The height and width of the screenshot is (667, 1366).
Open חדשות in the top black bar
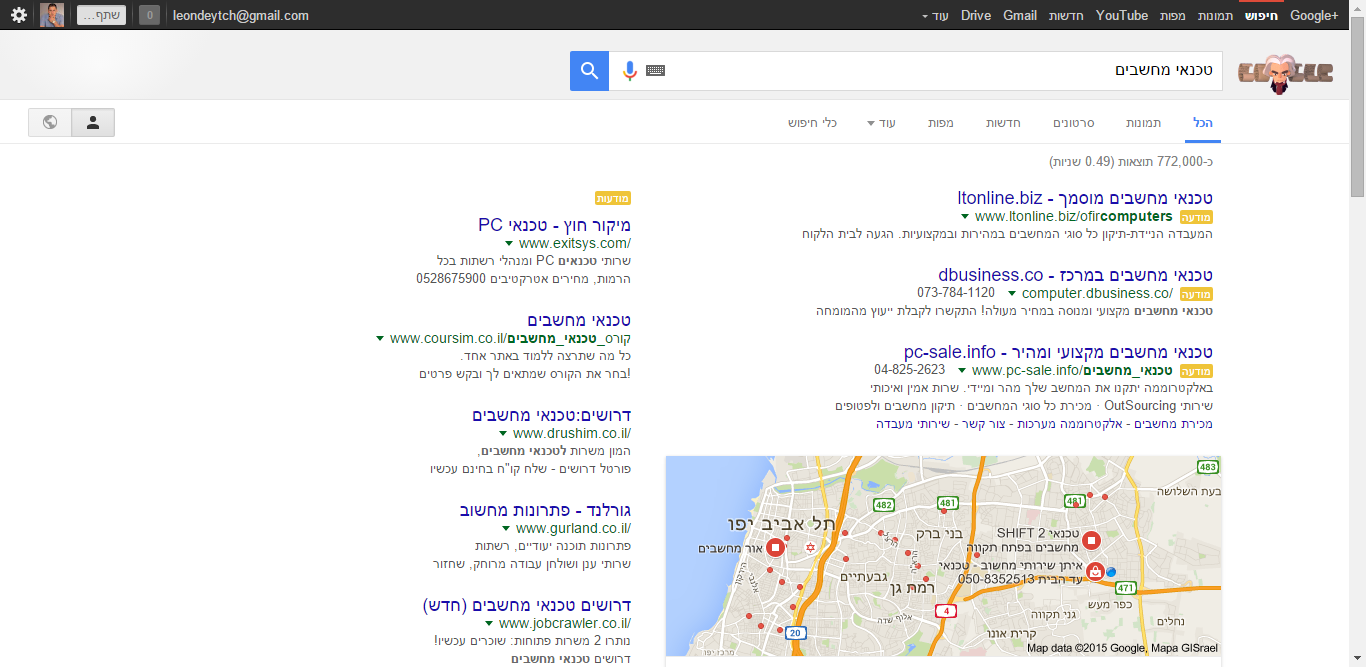(1066, 16)
